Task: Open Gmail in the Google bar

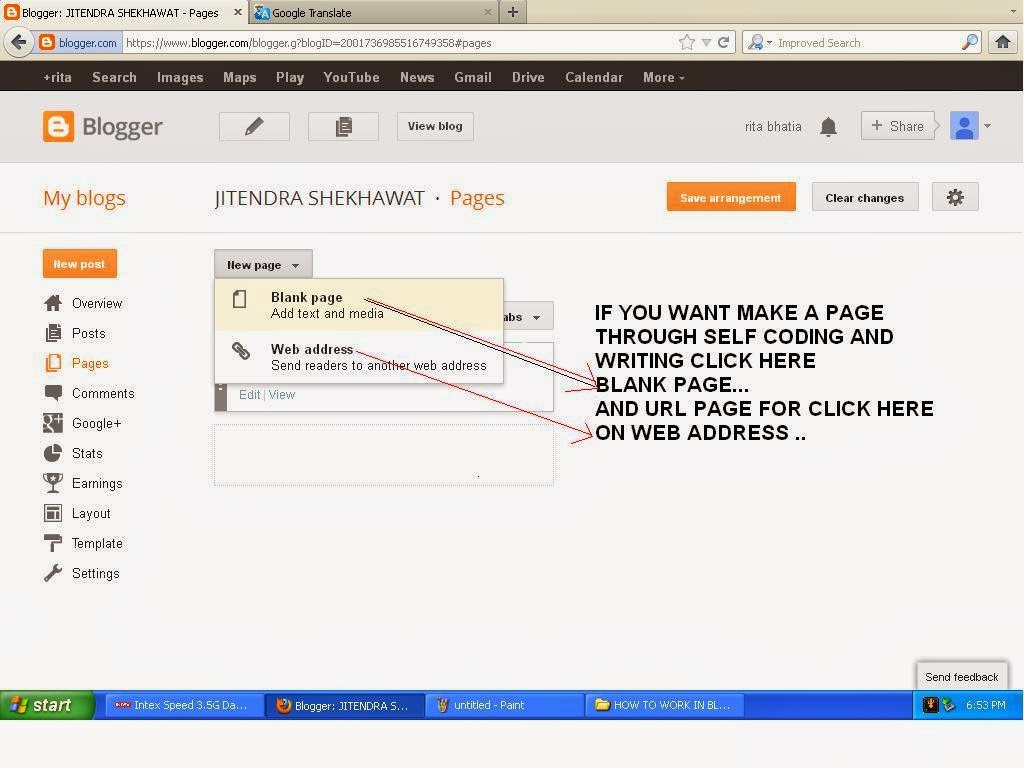Action: coord(473,77)
